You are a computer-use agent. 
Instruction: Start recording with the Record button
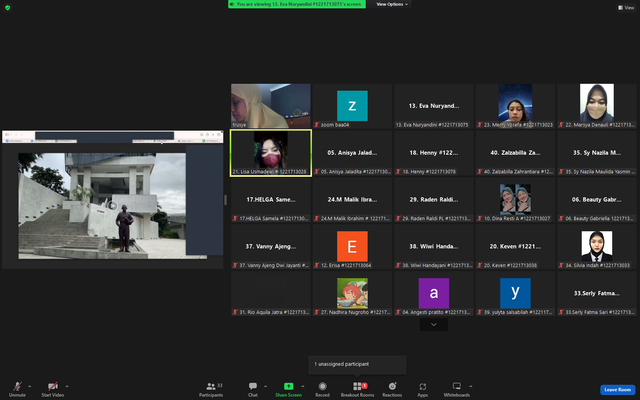[322, 389]
